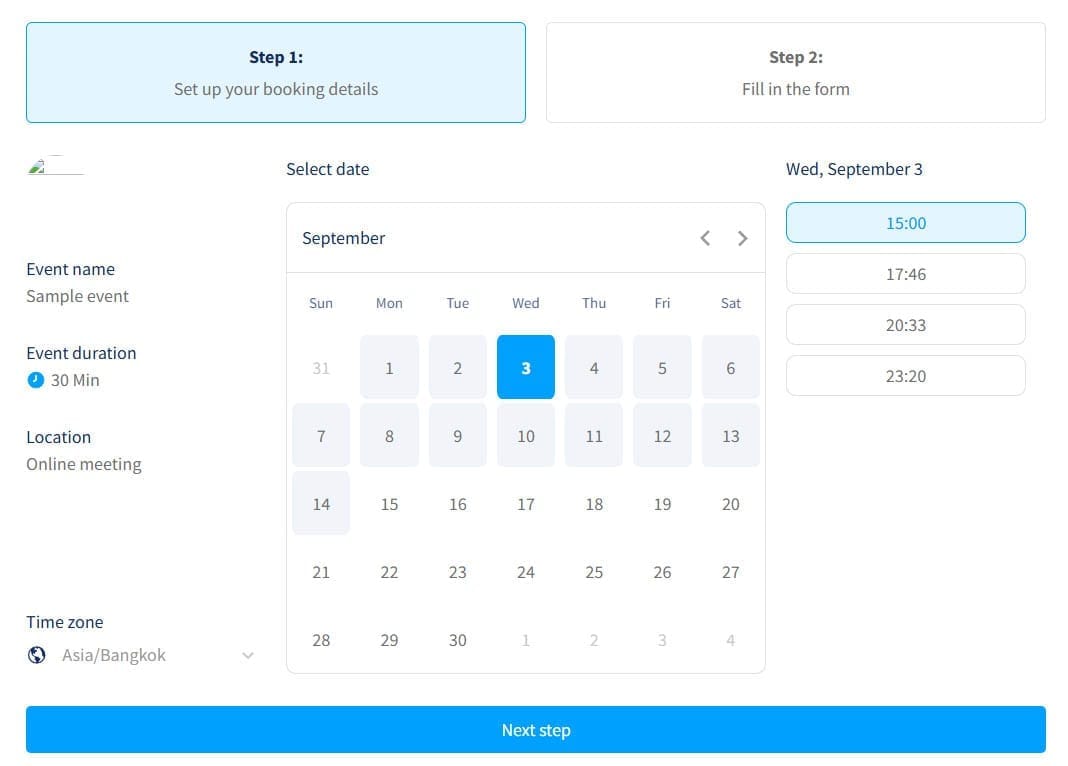Pick September 14 on the calendar
The image size is (1068, 766).
click(x=321, y=504)
